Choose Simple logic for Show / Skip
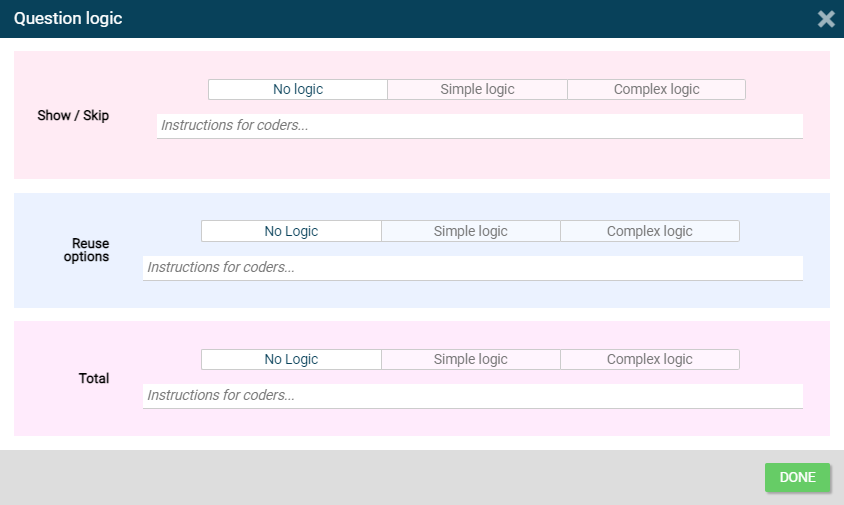The image size is (844, 505). coord(477,90)
